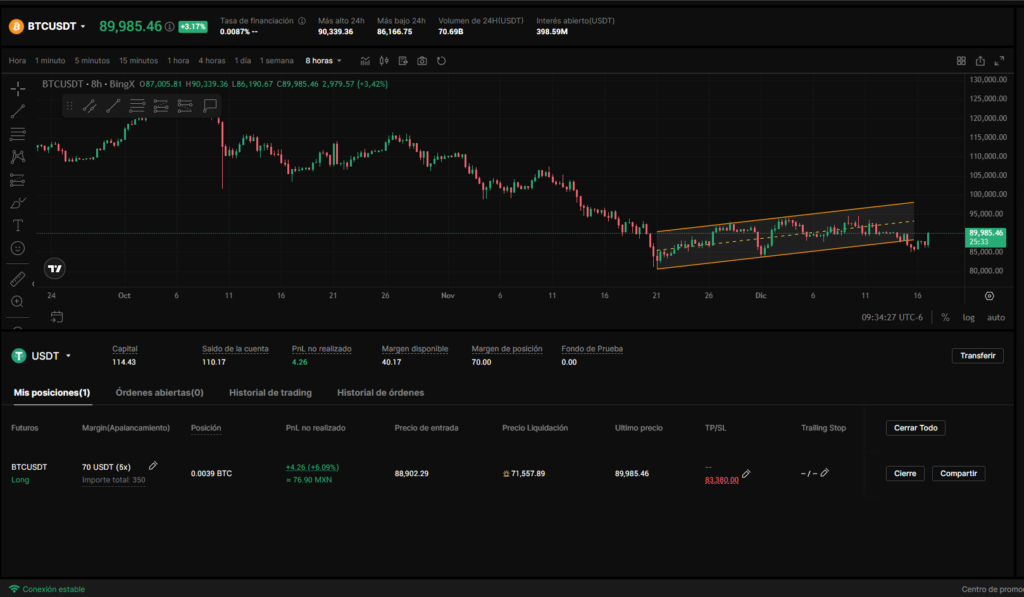The width and height of the screenshot is (1024, 597).
Task: Open the emoji sticker tool
Action: (18, 247)
